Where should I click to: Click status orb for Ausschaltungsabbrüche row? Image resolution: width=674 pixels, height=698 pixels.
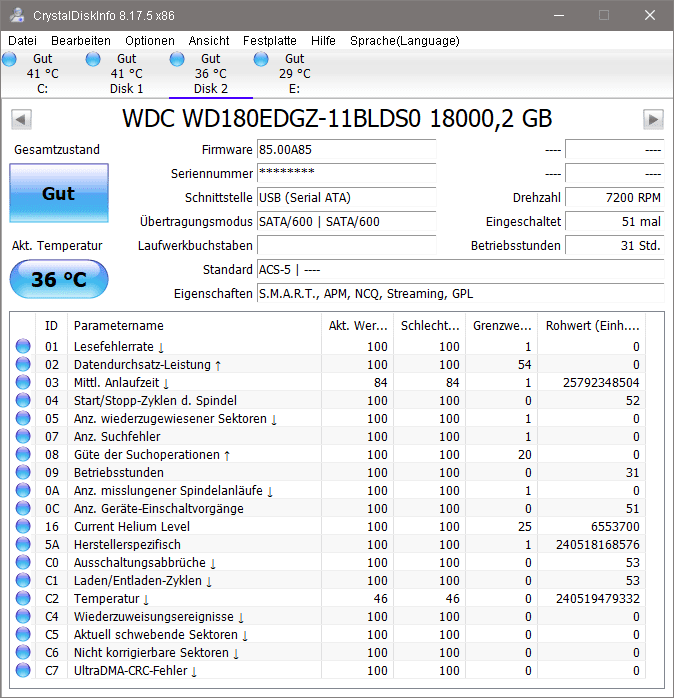click(x=23, y=562)
